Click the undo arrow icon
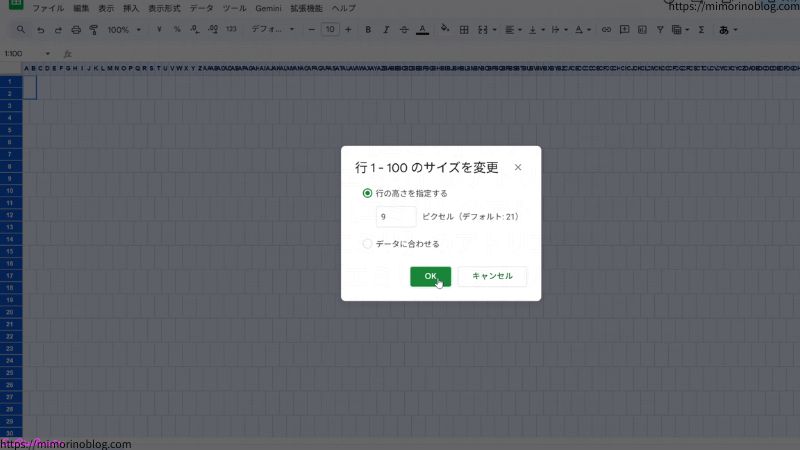The width and height of the screenshot is (800, 450). pyautogui.click(x=40, y=30)
